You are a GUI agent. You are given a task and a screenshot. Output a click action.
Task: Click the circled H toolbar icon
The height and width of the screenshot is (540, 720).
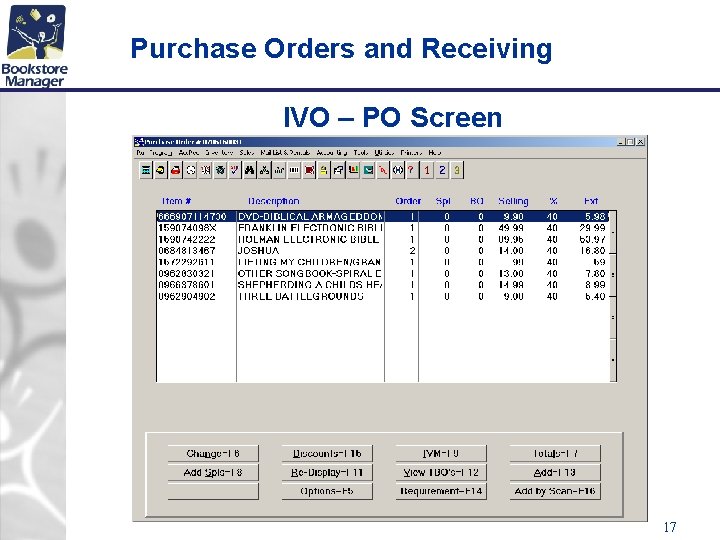tap(398, 170)
